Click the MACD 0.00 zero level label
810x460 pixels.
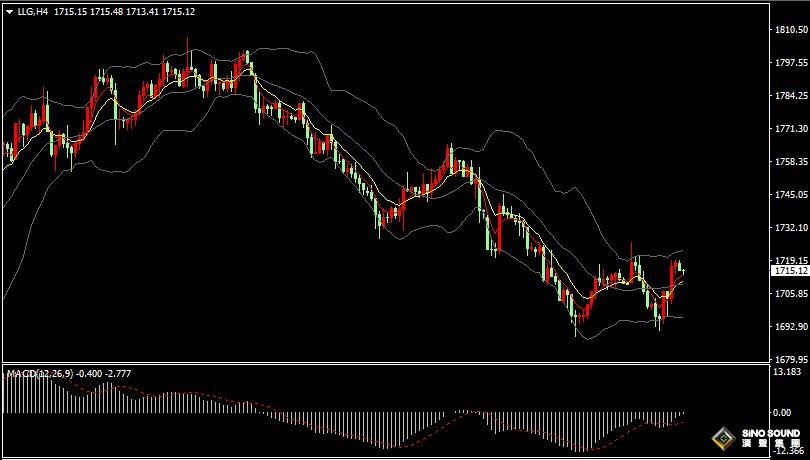[x=782, y=412]
